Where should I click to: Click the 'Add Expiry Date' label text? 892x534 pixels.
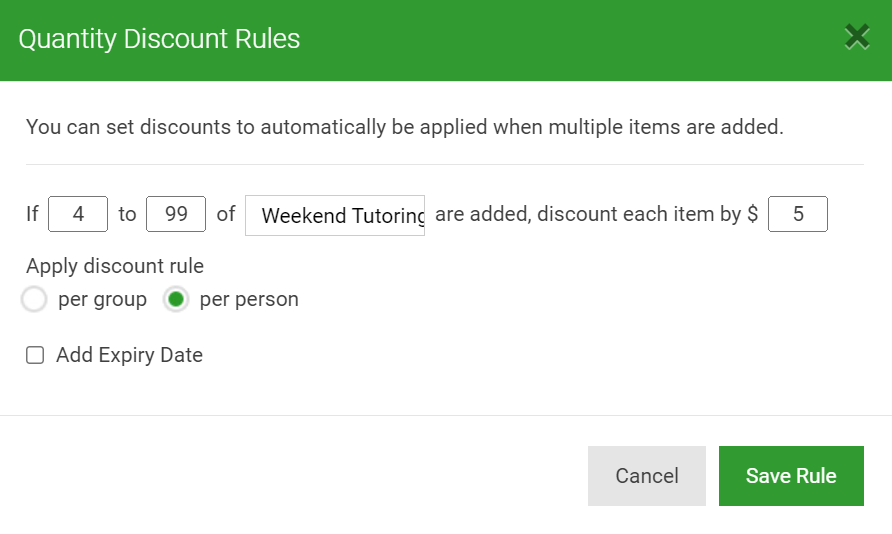(x=129, y=355)
